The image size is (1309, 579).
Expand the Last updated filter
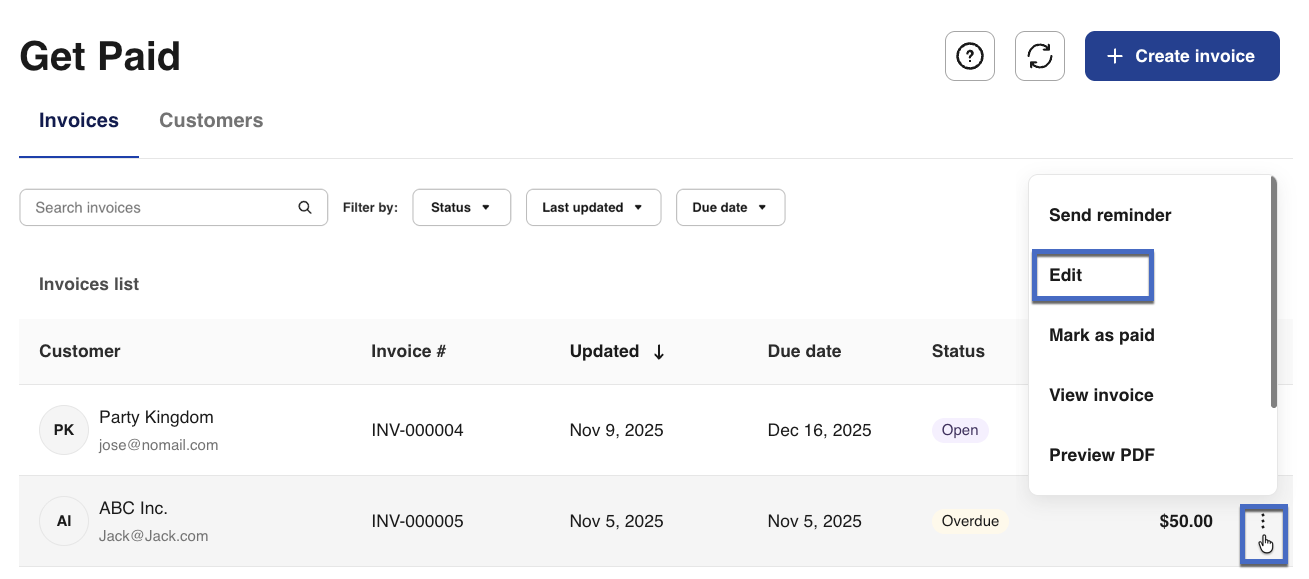pos(593,208)
